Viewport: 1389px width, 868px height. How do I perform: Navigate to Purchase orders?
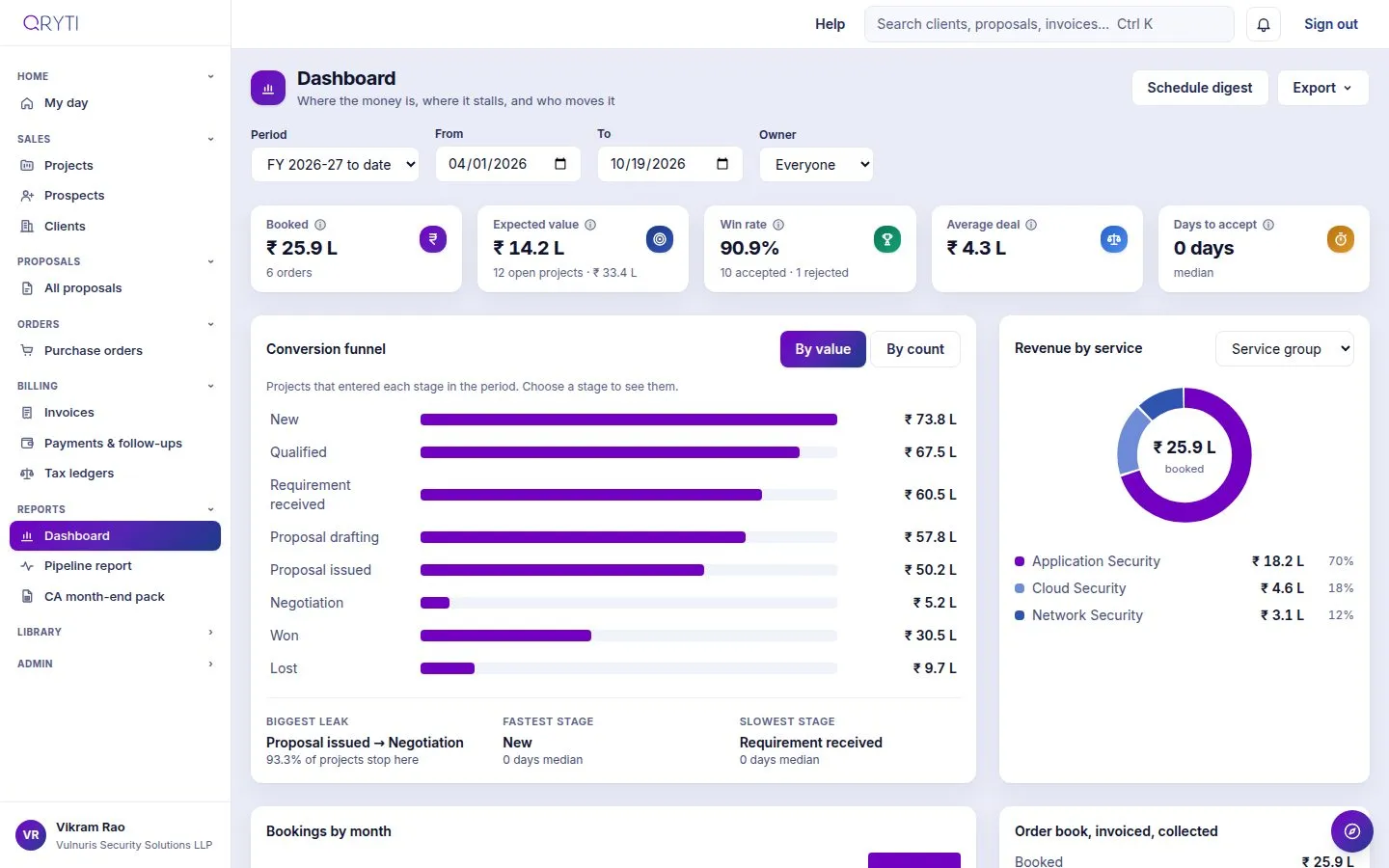115,351
